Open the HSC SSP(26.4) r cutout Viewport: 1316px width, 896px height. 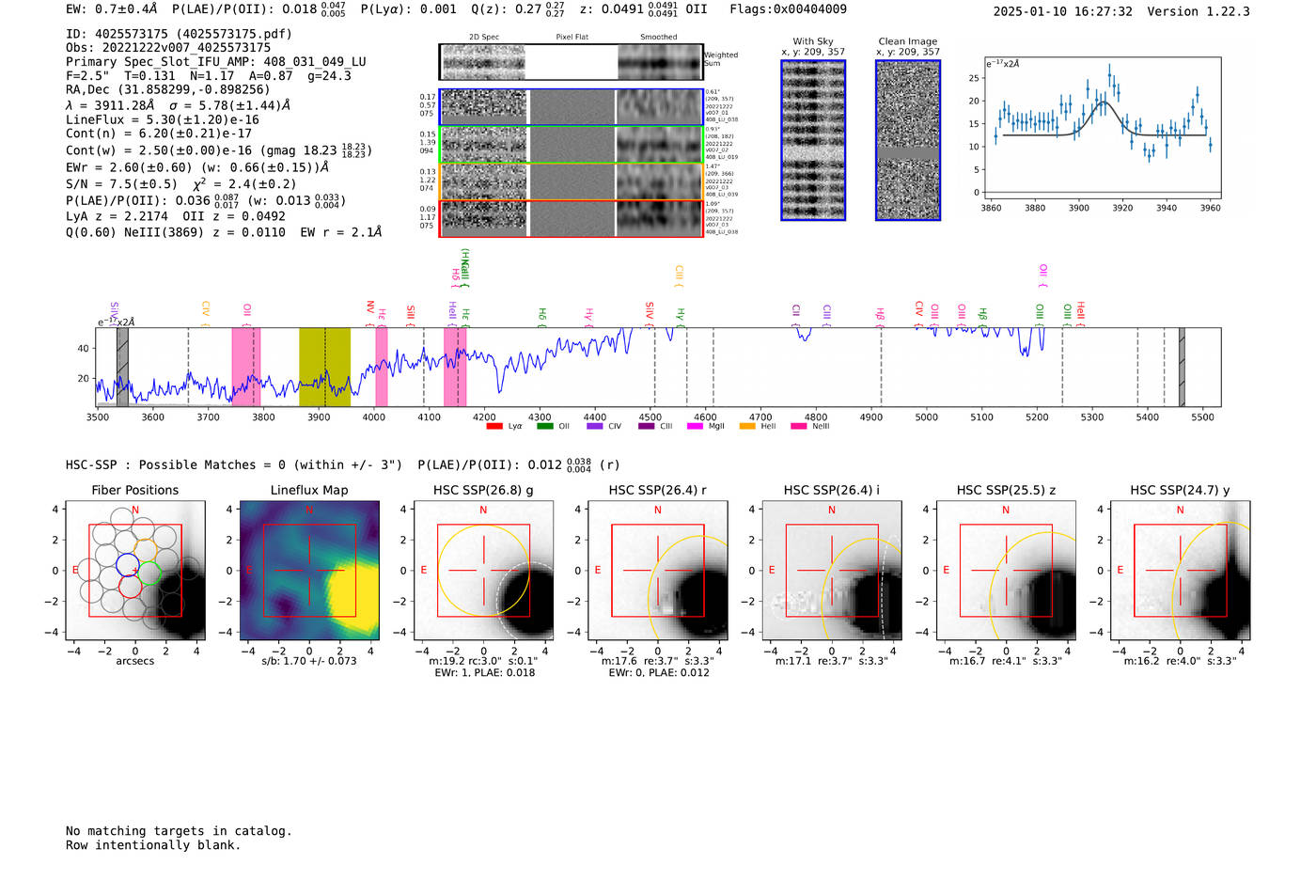658,571
